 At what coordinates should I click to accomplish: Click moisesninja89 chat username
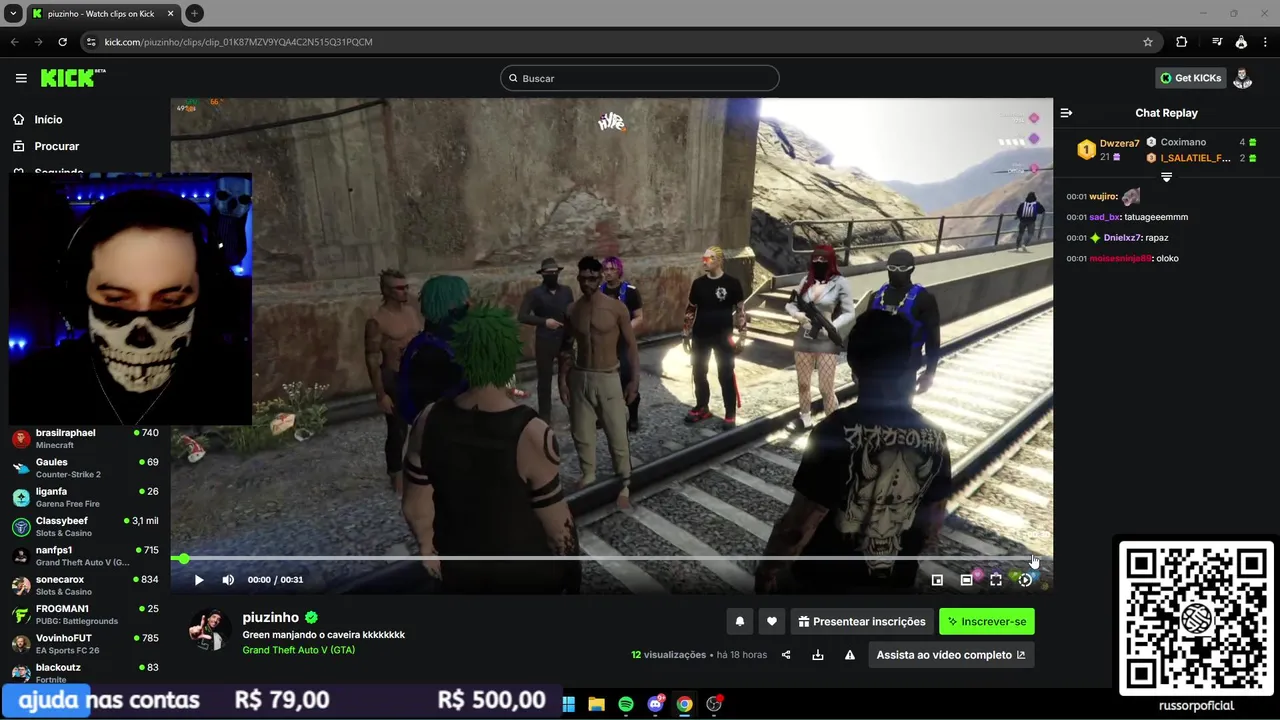coord(1120,258)
